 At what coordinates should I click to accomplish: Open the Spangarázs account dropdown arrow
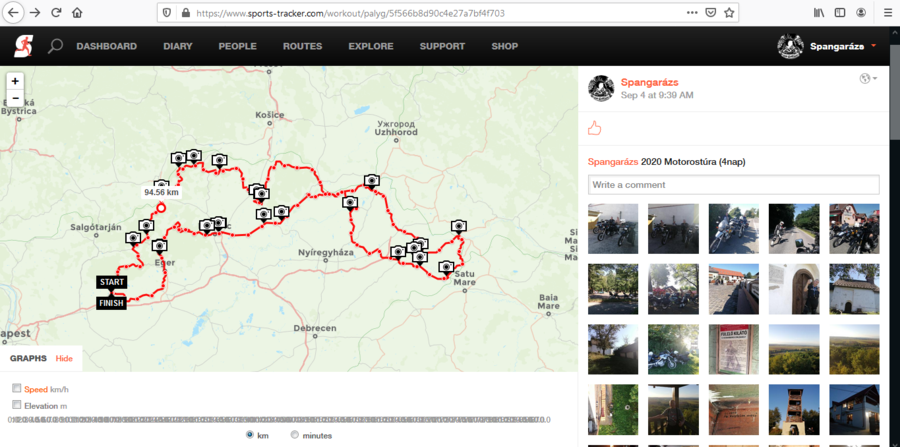point(874,46)
